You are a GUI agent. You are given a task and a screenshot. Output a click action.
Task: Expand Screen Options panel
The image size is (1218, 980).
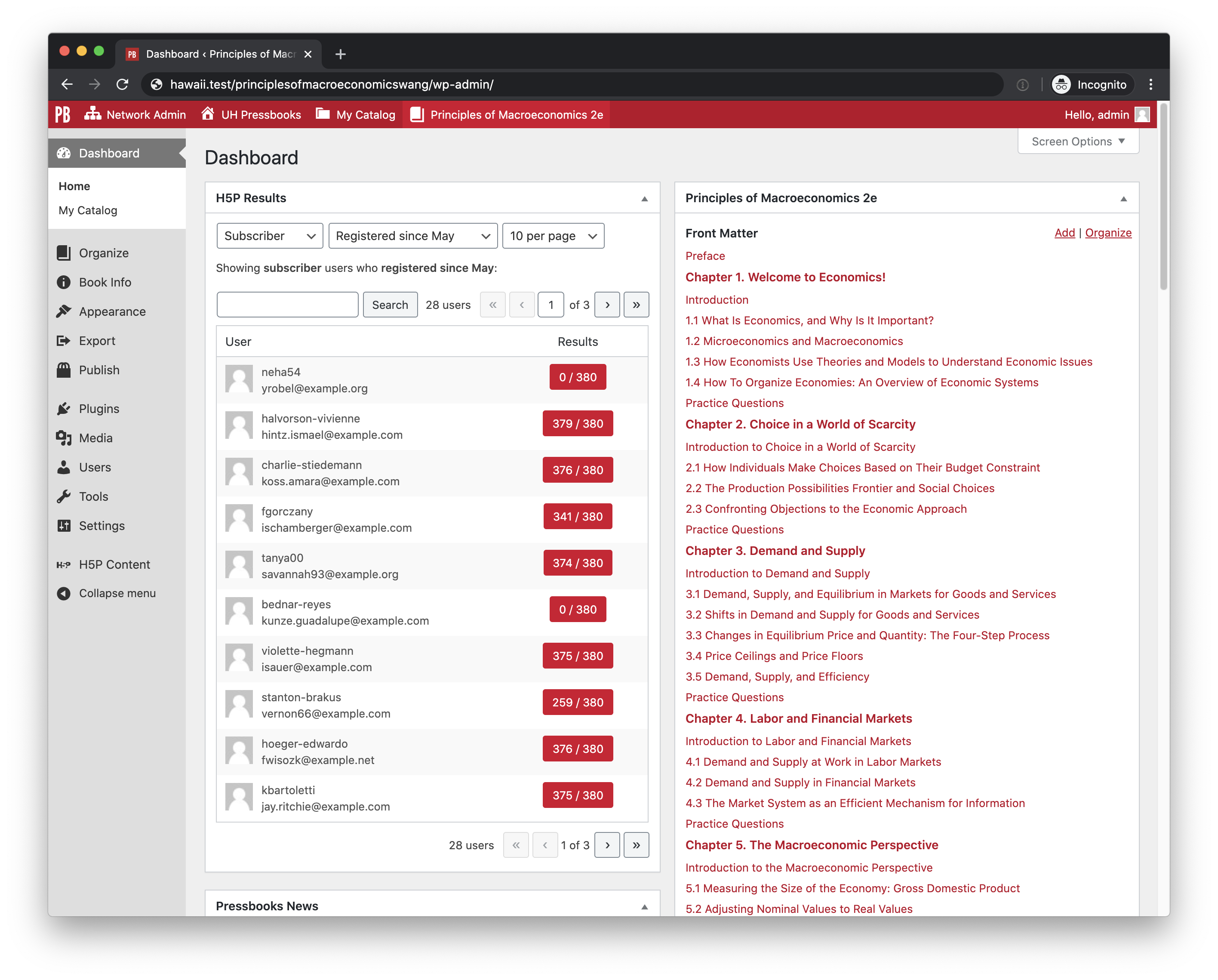(1078, 141)
